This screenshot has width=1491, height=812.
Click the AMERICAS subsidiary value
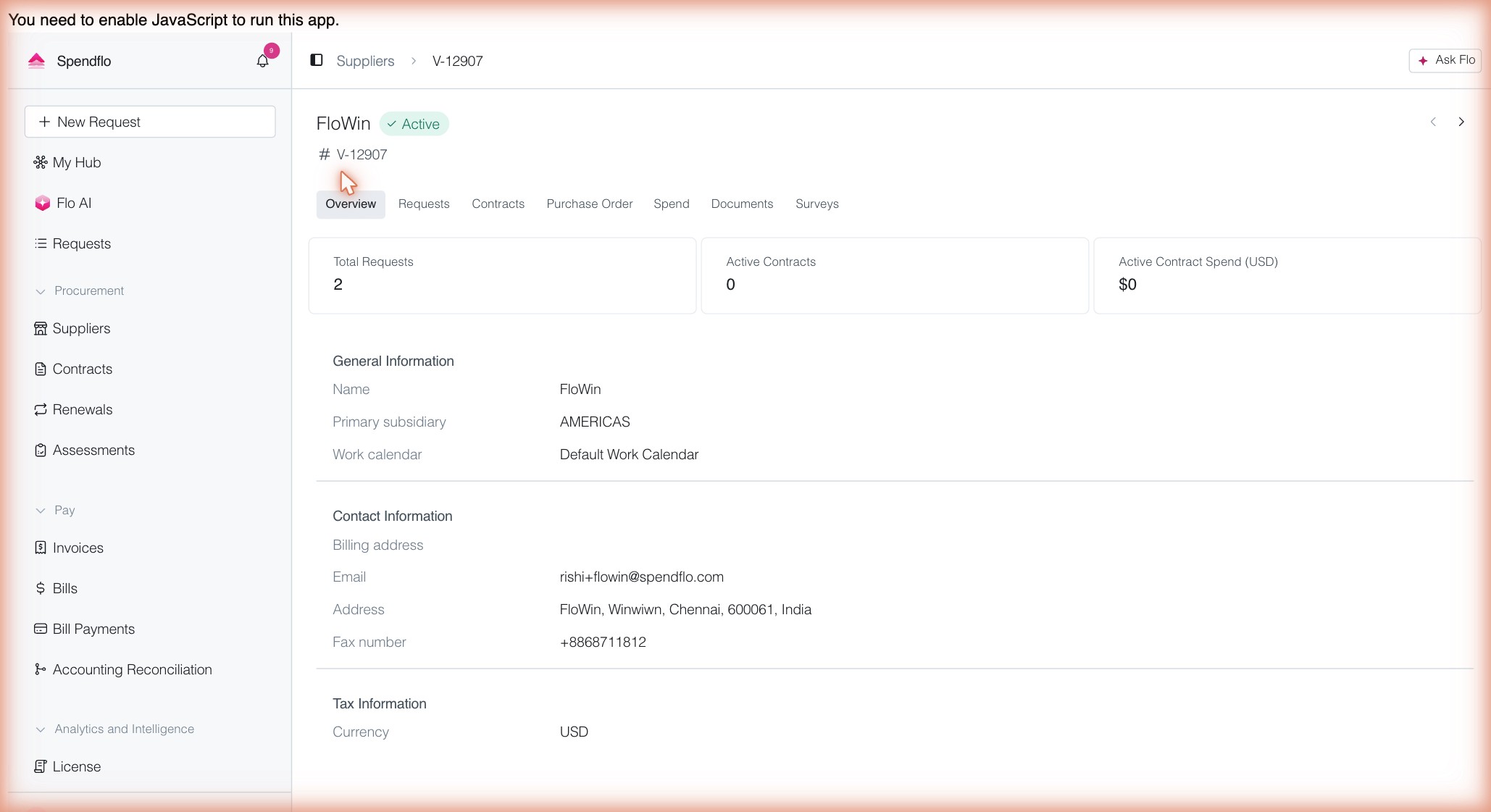(595, 422)
